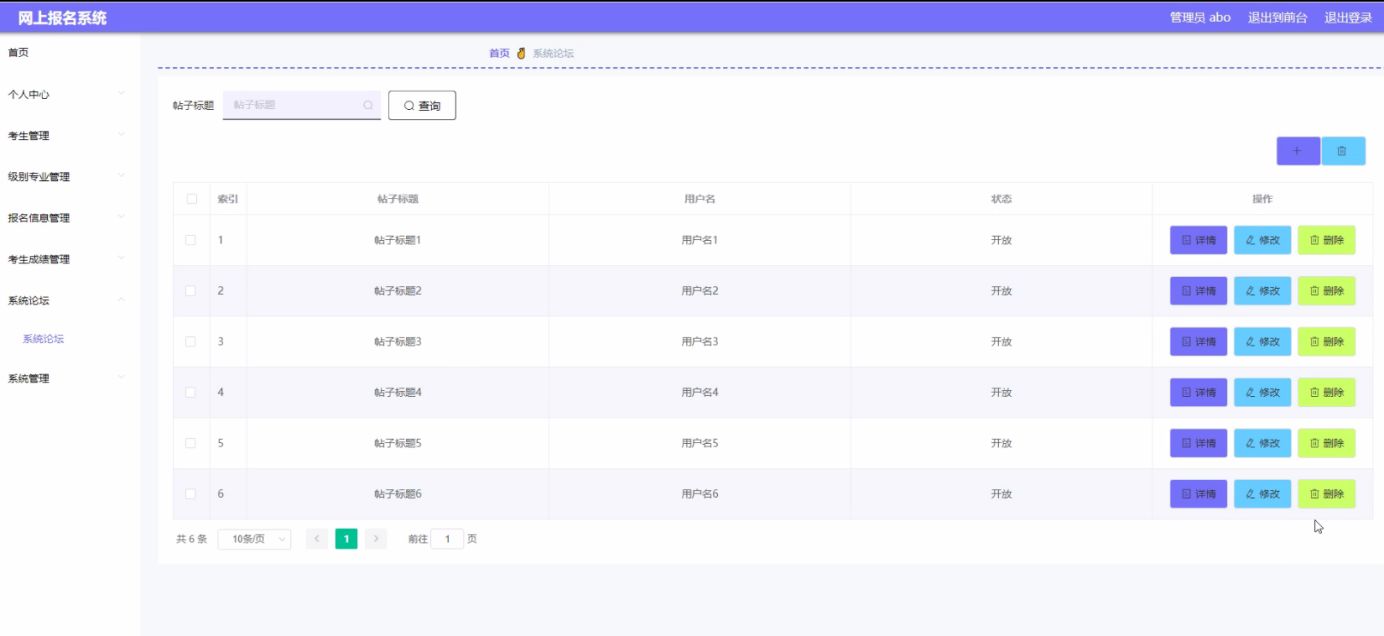Open 详情 for 帖子标题1
This screenshot has width=1384, height=636.
tap(1198, 240)
